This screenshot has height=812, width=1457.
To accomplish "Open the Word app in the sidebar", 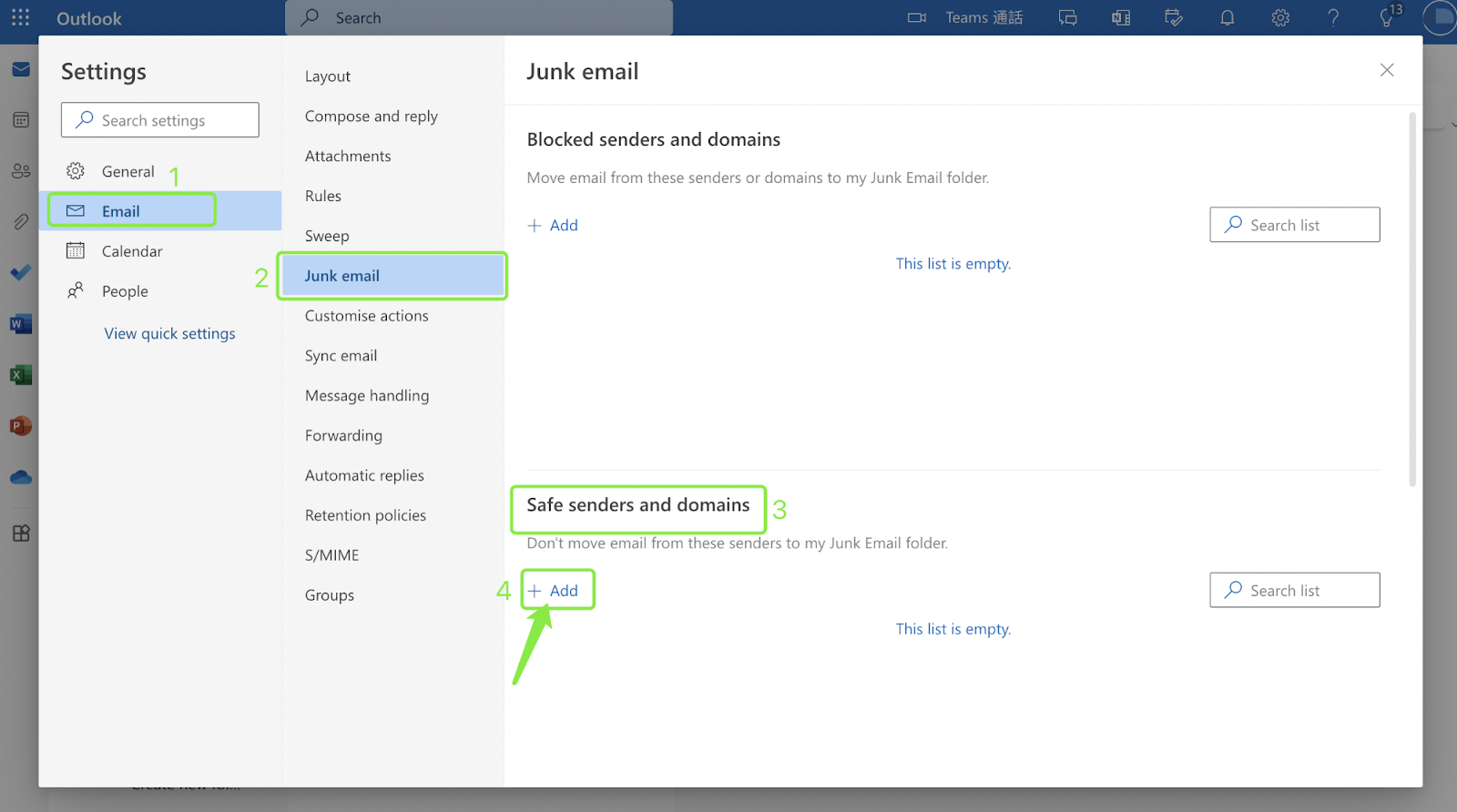I will (x=20, y=324).
